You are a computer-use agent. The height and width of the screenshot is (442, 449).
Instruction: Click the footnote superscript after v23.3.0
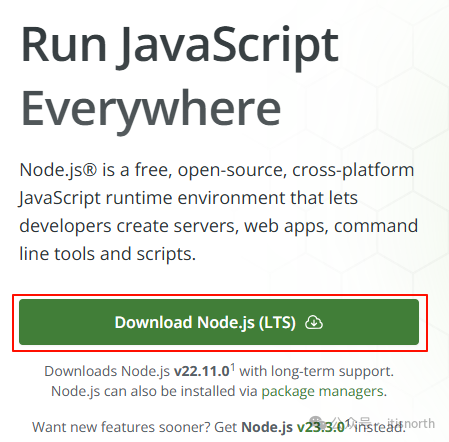pos(348,423)
